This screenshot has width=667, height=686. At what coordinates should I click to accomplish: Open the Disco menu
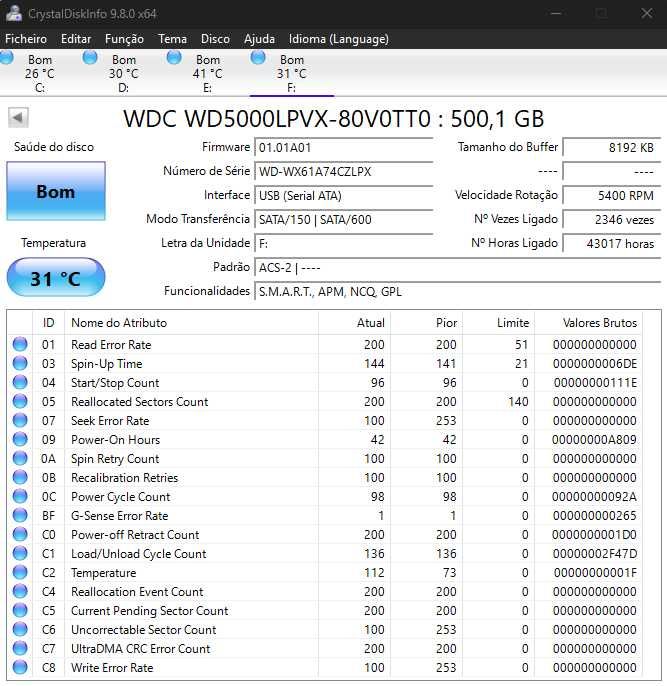pos(215,39)
